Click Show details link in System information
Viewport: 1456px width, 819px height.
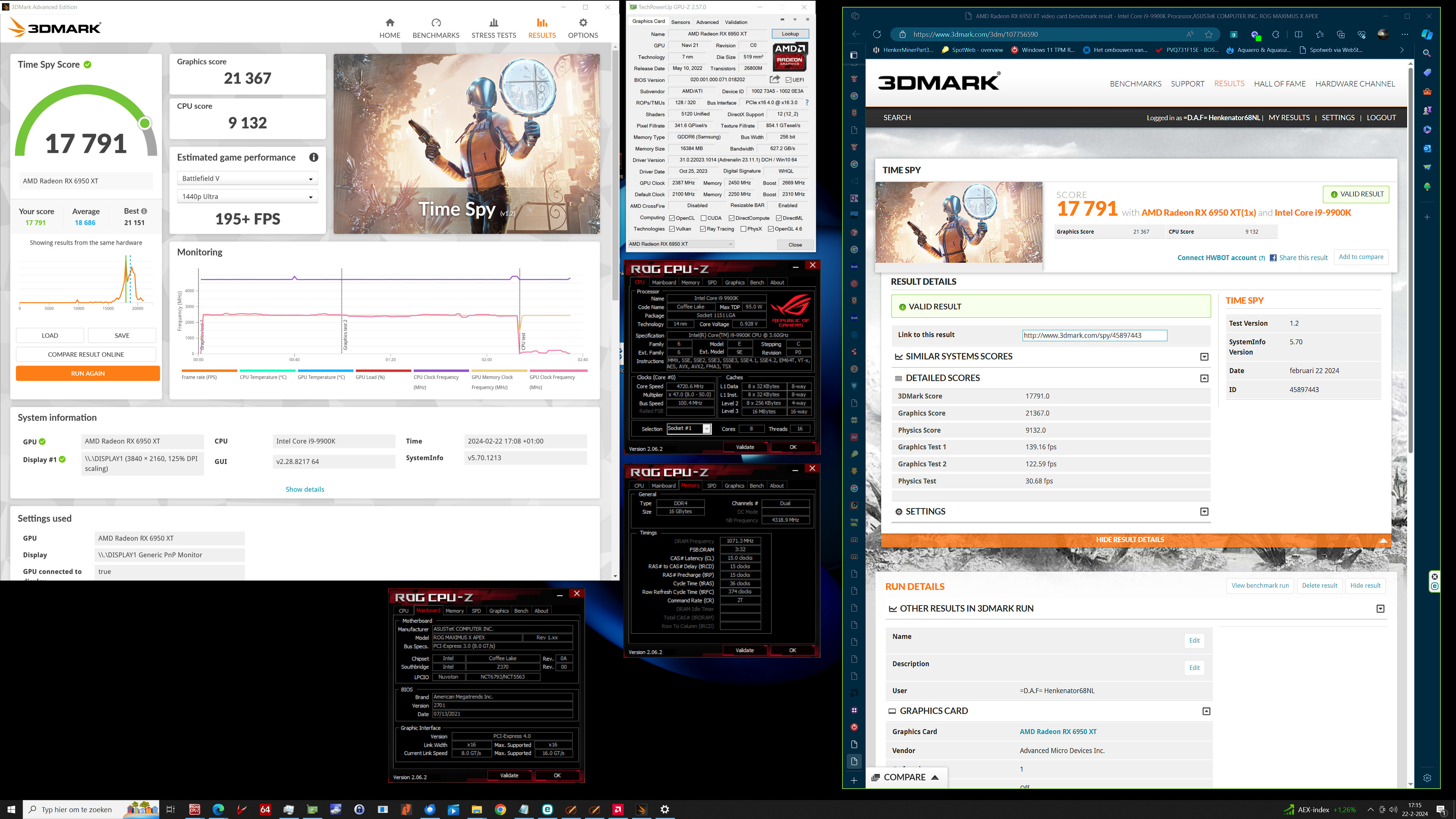coord(304,490)
